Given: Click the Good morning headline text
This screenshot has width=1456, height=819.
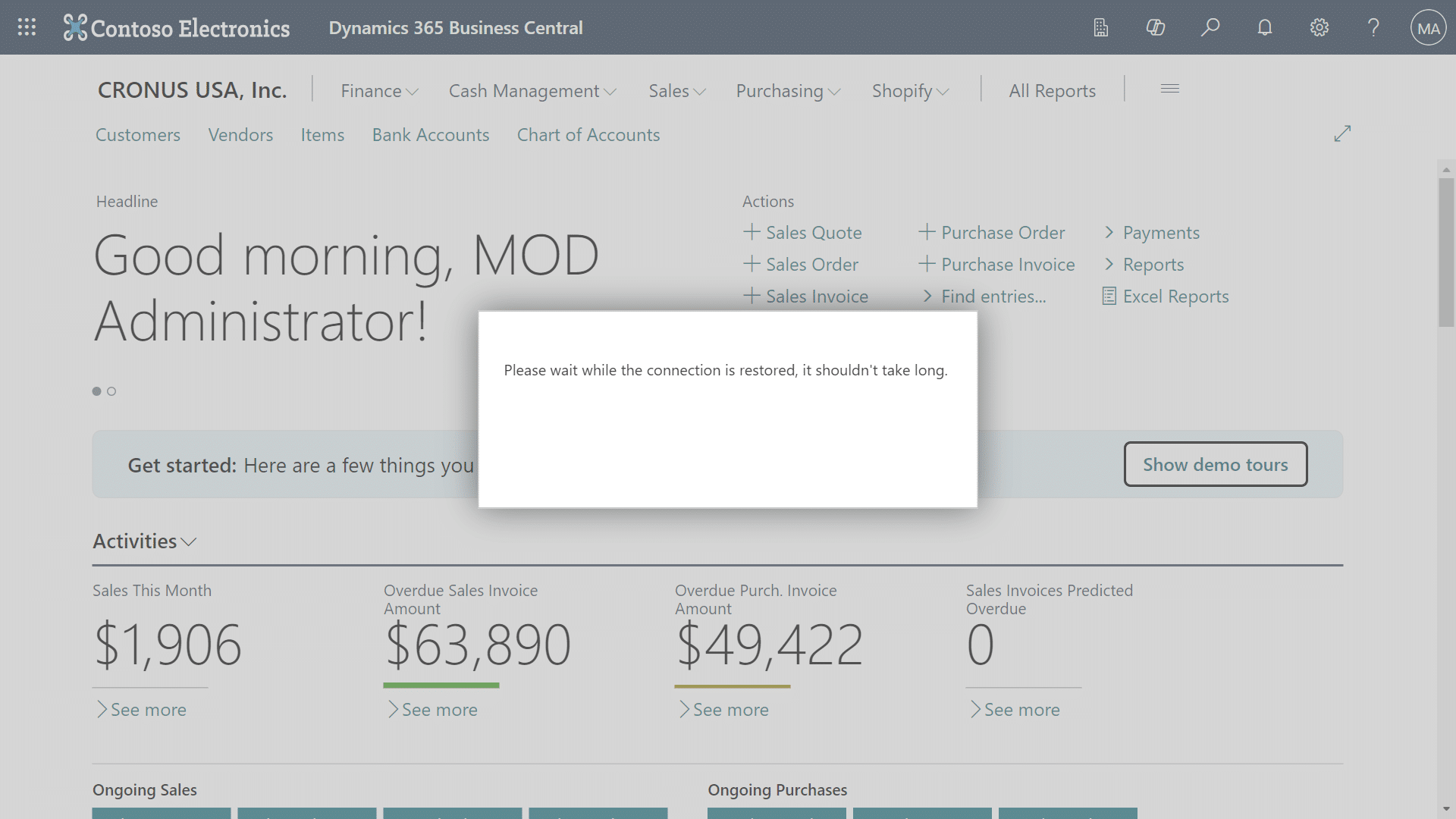Looking at the screenshot, I should (347, 288).
